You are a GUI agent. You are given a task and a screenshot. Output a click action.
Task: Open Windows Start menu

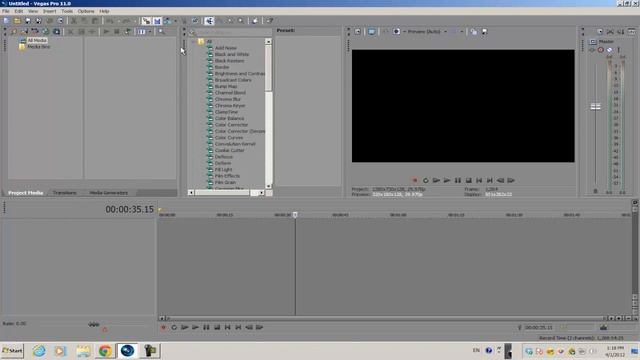click(x=12, y=351)
